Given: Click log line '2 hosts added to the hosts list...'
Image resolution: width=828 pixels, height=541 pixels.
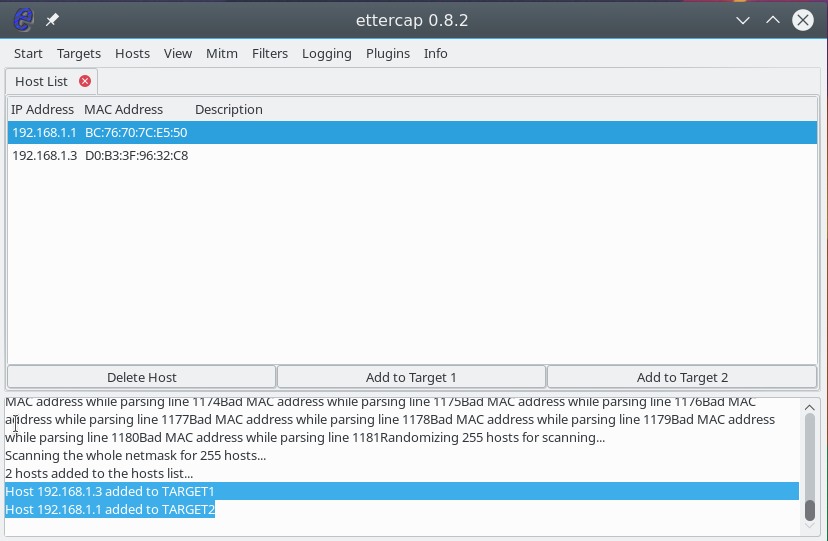Looking at the screenshot, I should click(99, 473).
